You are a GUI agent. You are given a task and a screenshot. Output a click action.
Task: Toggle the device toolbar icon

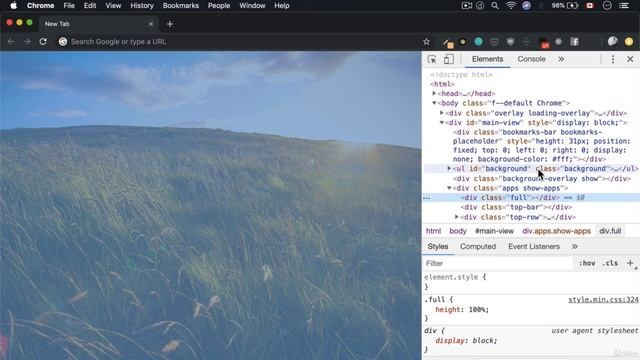point(449,59)
